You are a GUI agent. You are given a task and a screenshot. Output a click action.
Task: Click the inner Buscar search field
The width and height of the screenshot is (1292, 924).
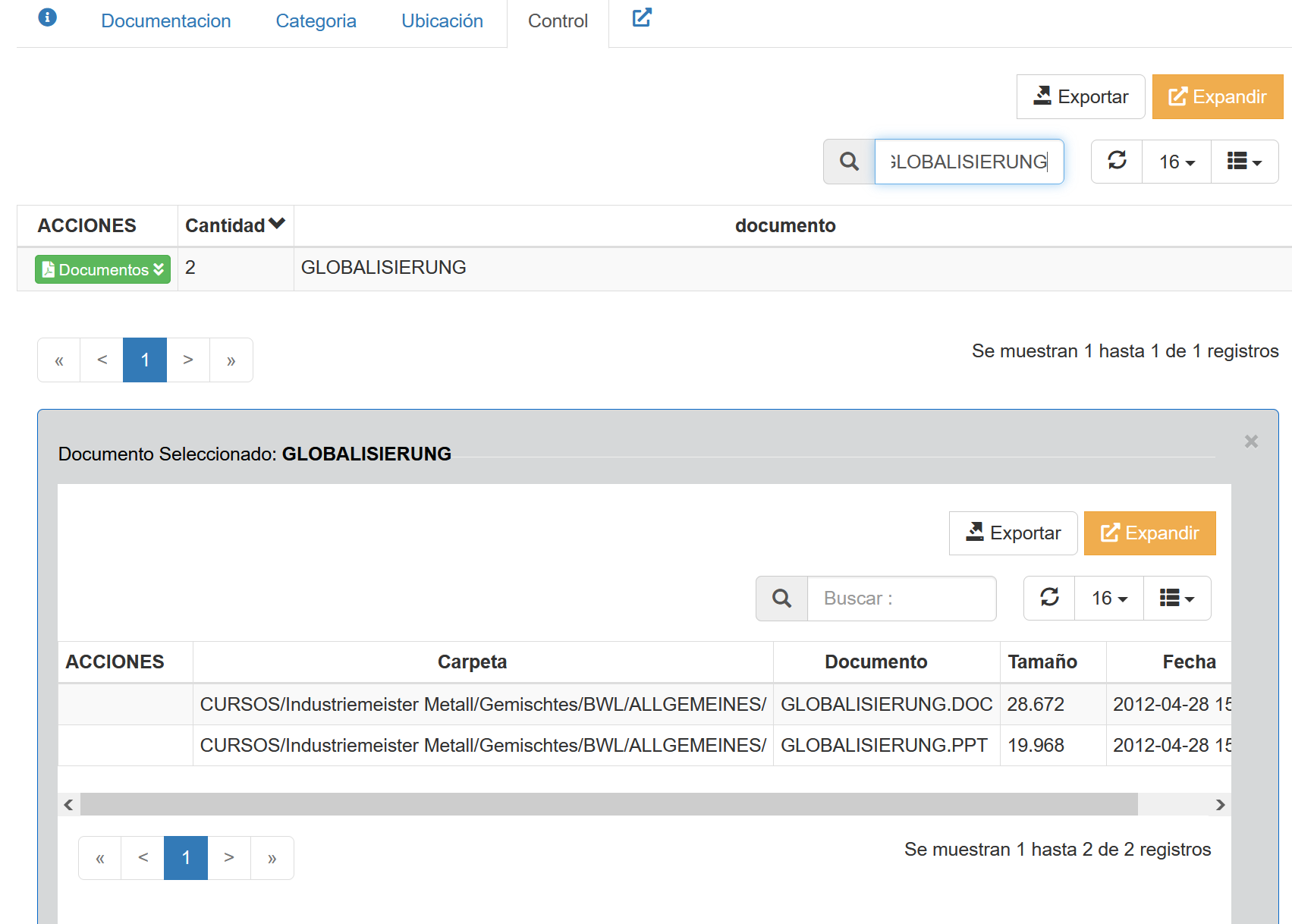pyautogui.click(x=901, y=599)
